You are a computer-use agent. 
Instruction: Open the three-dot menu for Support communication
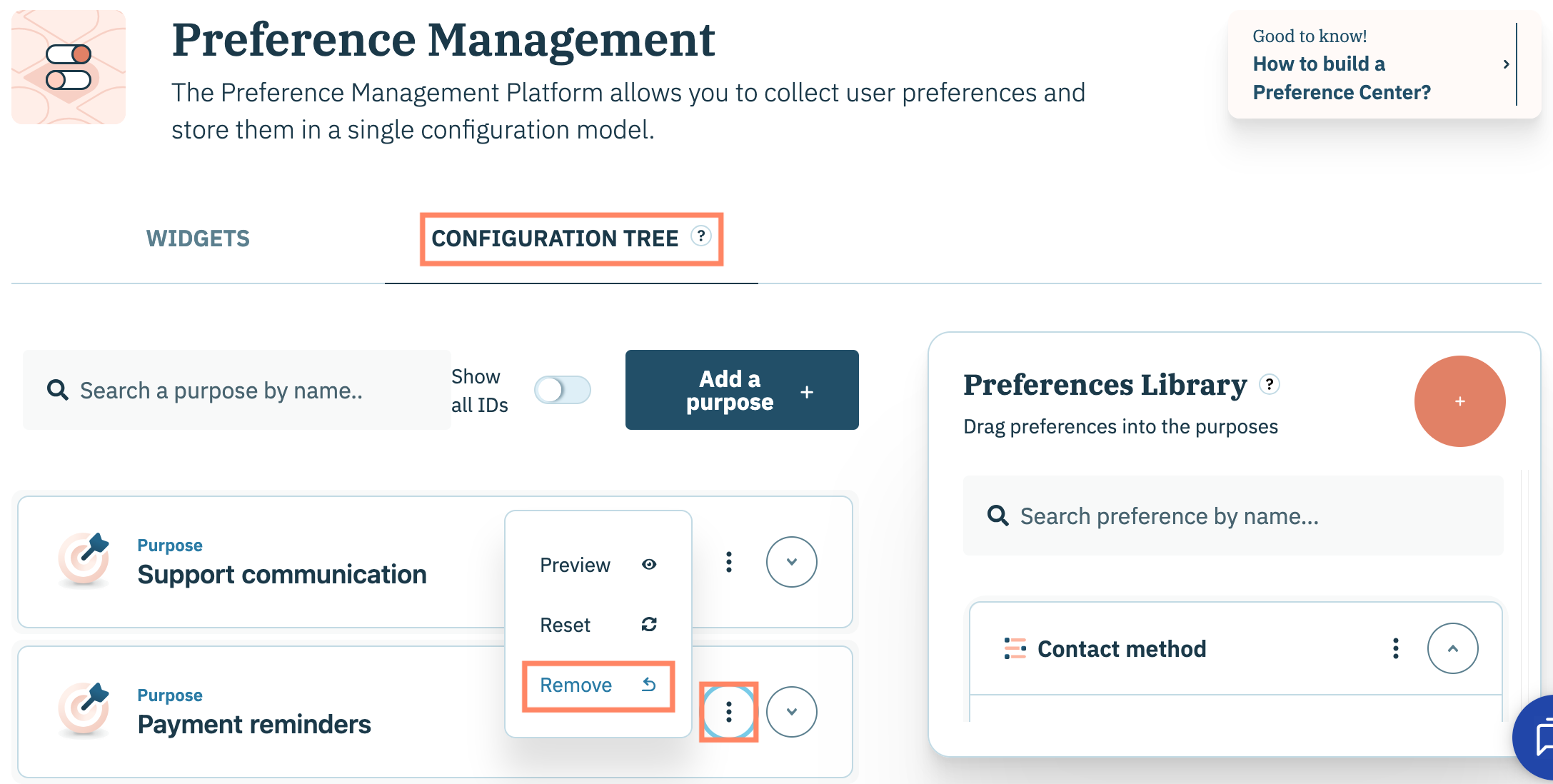728,562
